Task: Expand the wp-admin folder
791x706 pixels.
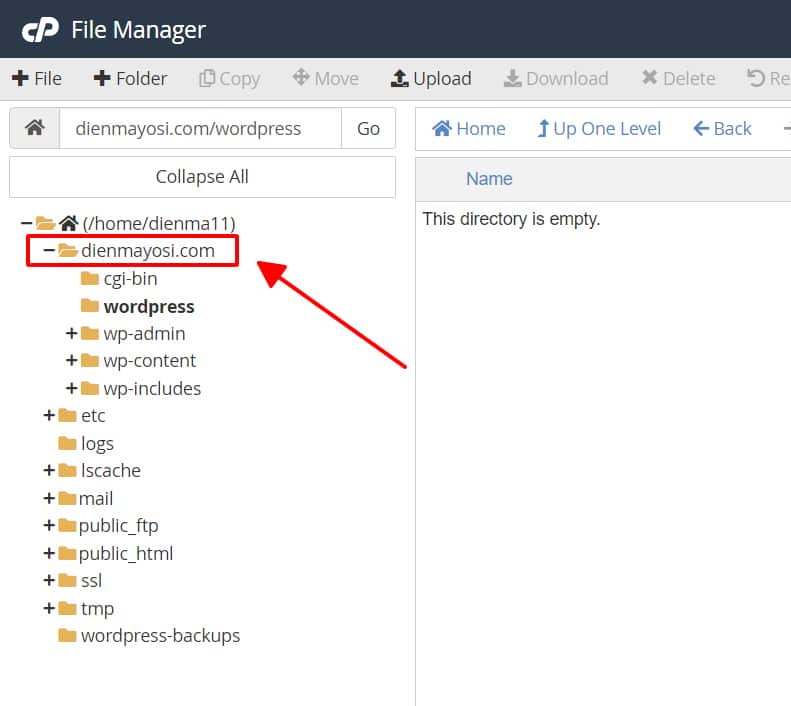Action: tap(71, 333)
